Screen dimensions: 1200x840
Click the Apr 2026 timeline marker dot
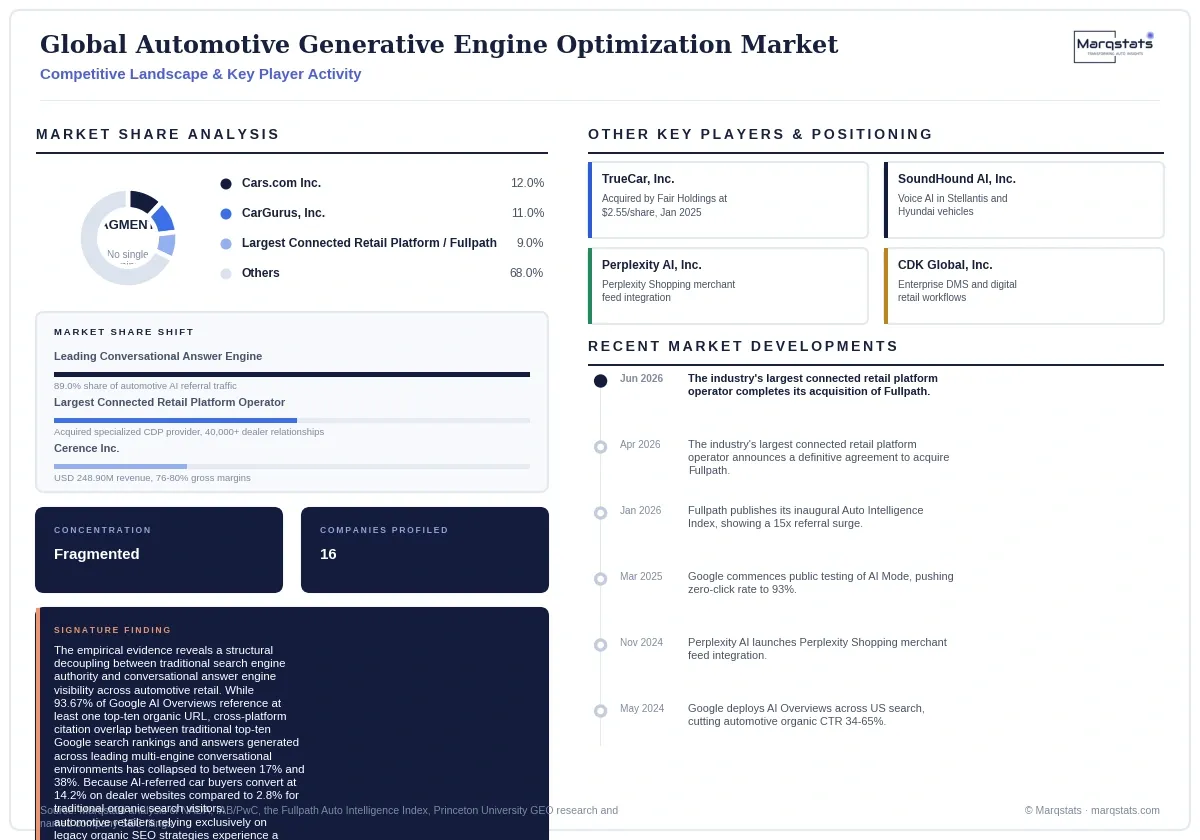point(600,447)
